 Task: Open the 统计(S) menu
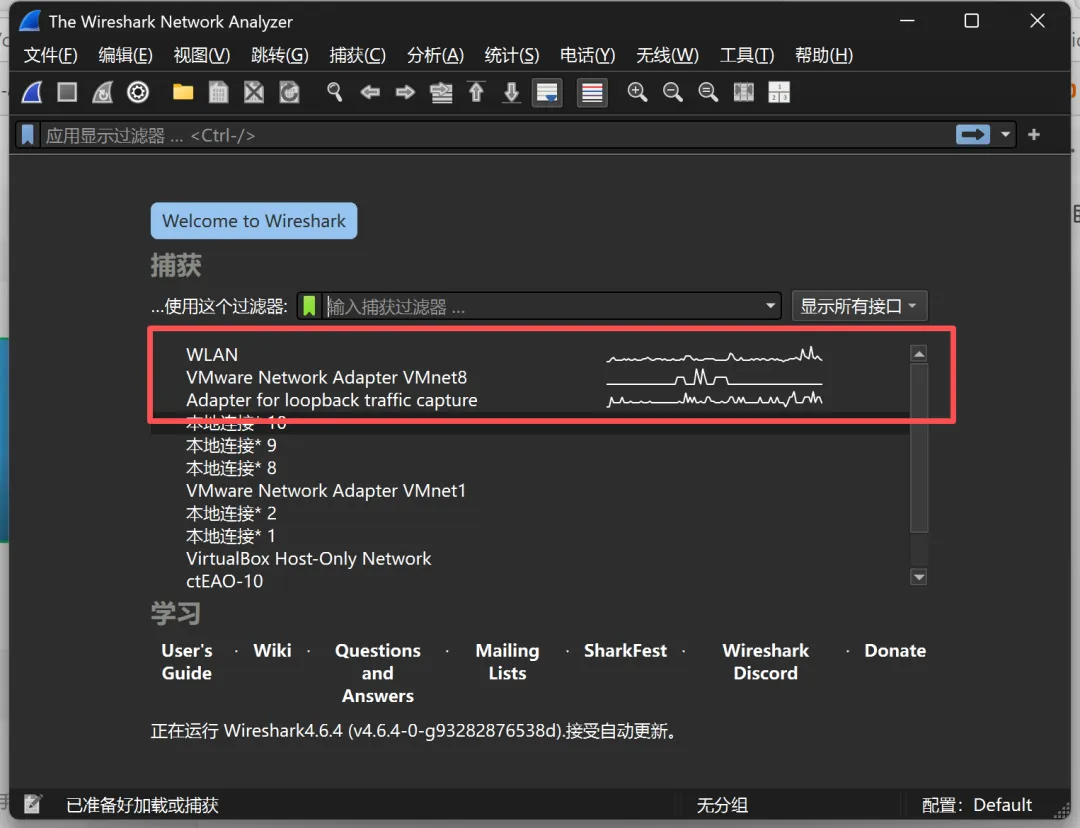512,54
